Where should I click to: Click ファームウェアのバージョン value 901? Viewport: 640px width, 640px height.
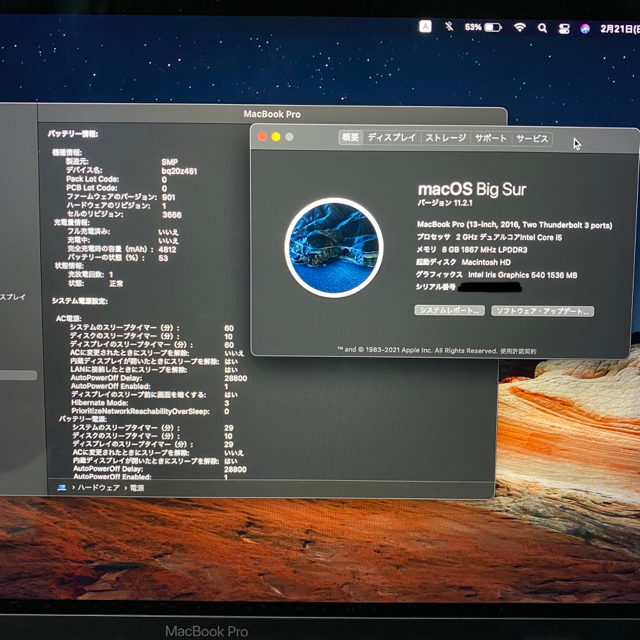169,197
